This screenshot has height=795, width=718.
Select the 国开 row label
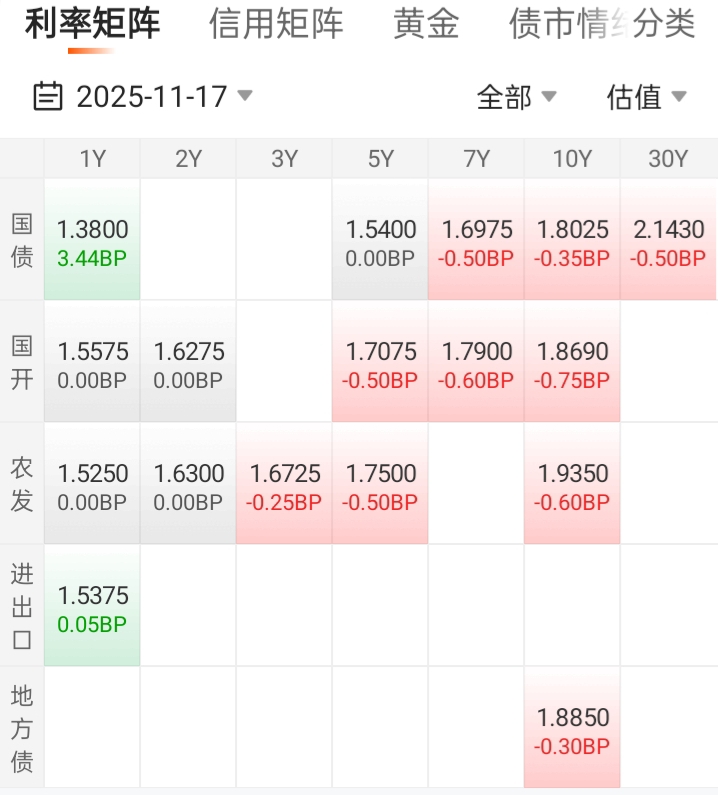tap(22, 362)
